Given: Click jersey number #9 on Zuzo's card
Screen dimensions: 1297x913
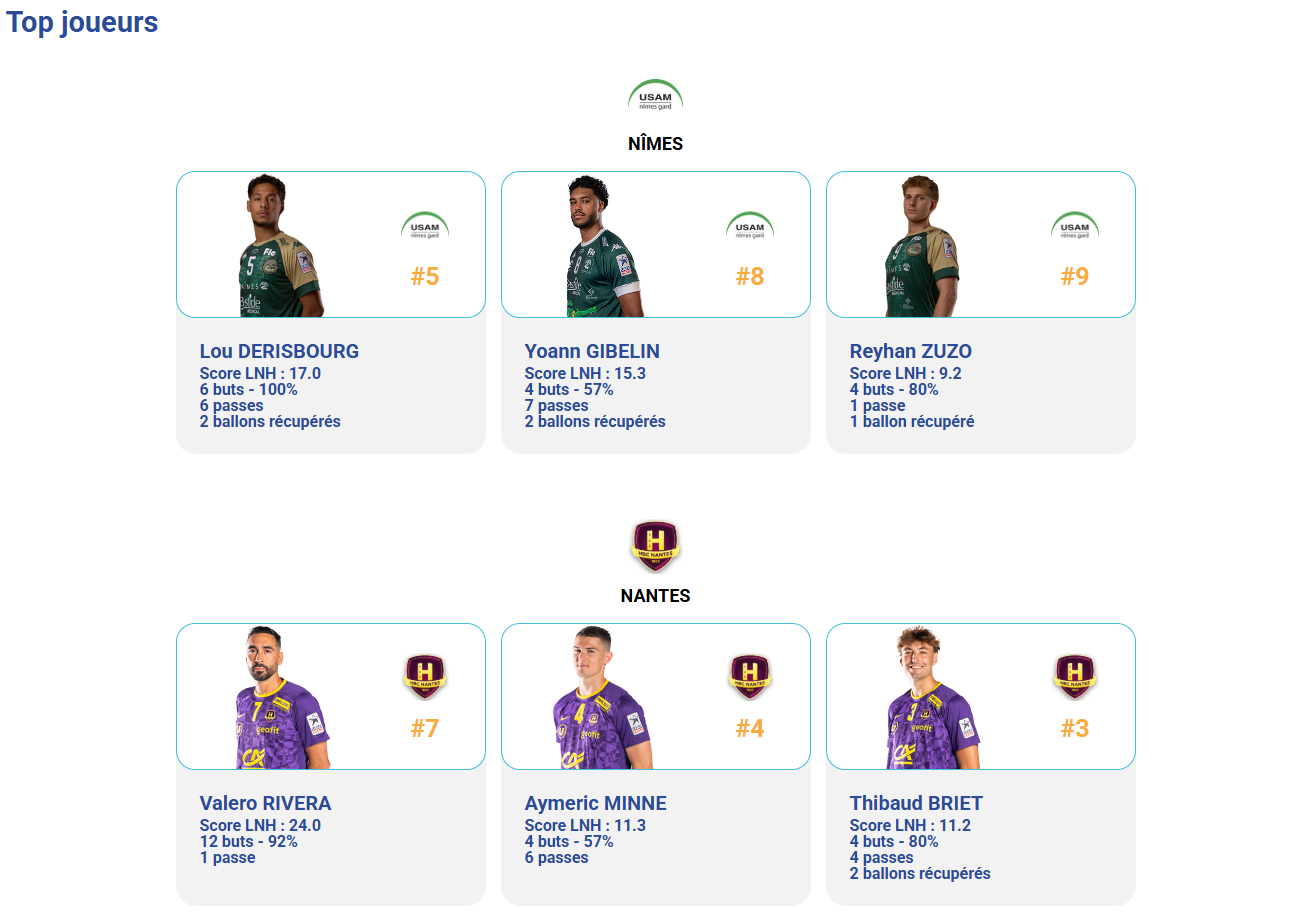Looking at the screenshot, I should tap(1075, 277).
